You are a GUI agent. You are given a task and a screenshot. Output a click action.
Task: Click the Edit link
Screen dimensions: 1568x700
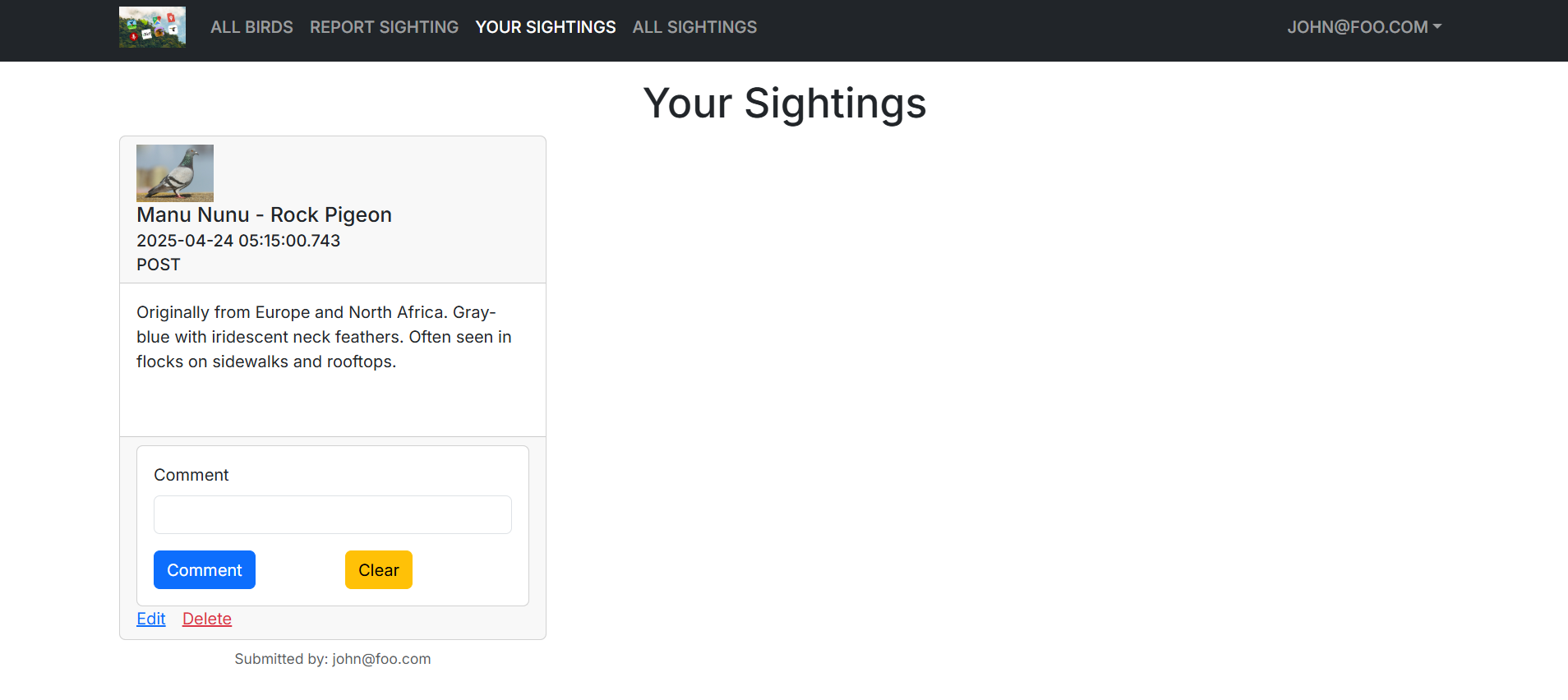(151, 619)
